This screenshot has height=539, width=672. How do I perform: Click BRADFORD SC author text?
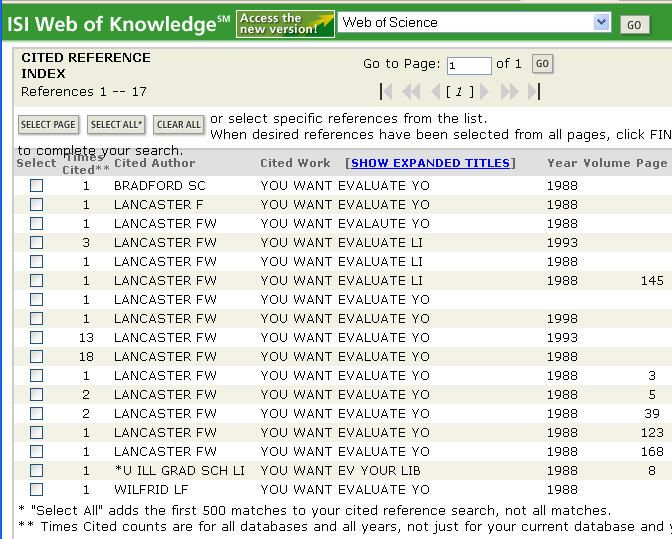coord(159,186)
